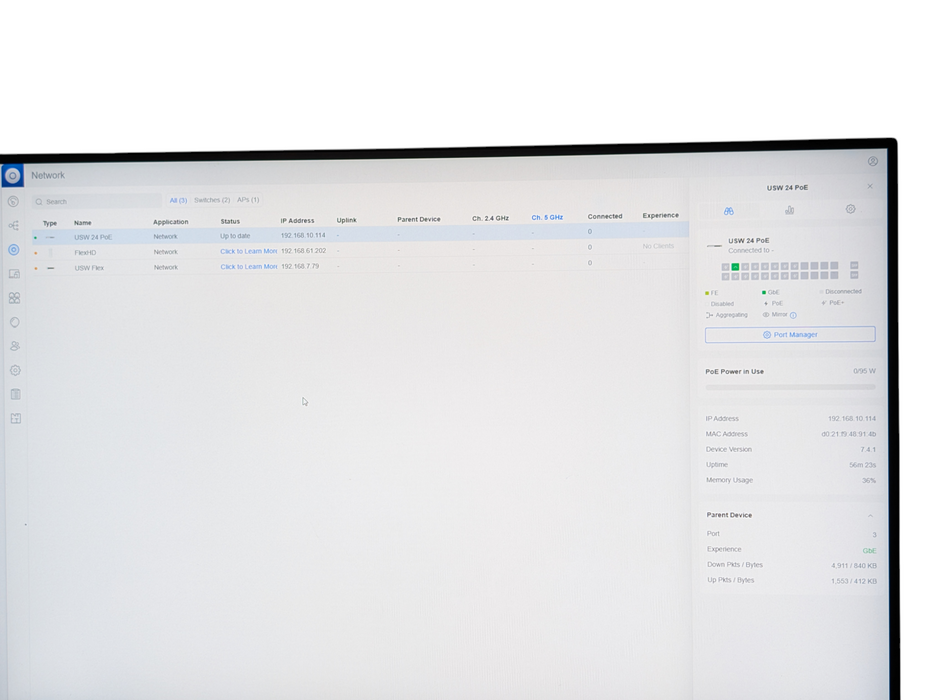Screen dimensions: 930x700
Task: Click the lower SFP port square
Action: pos(854,275)
